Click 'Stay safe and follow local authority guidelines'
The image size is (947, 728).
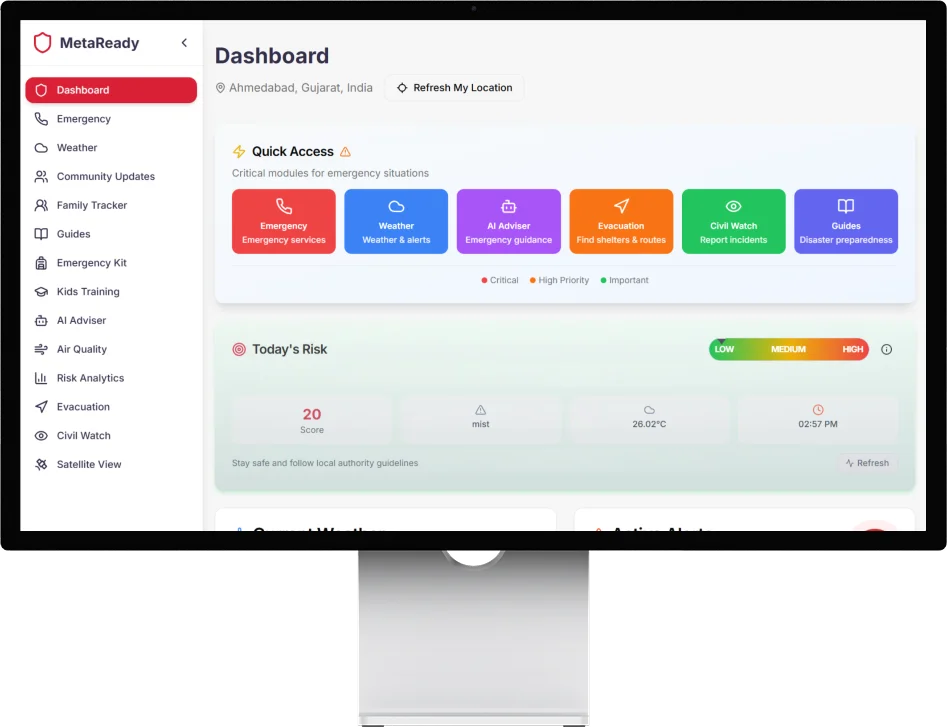coord(325,463)
